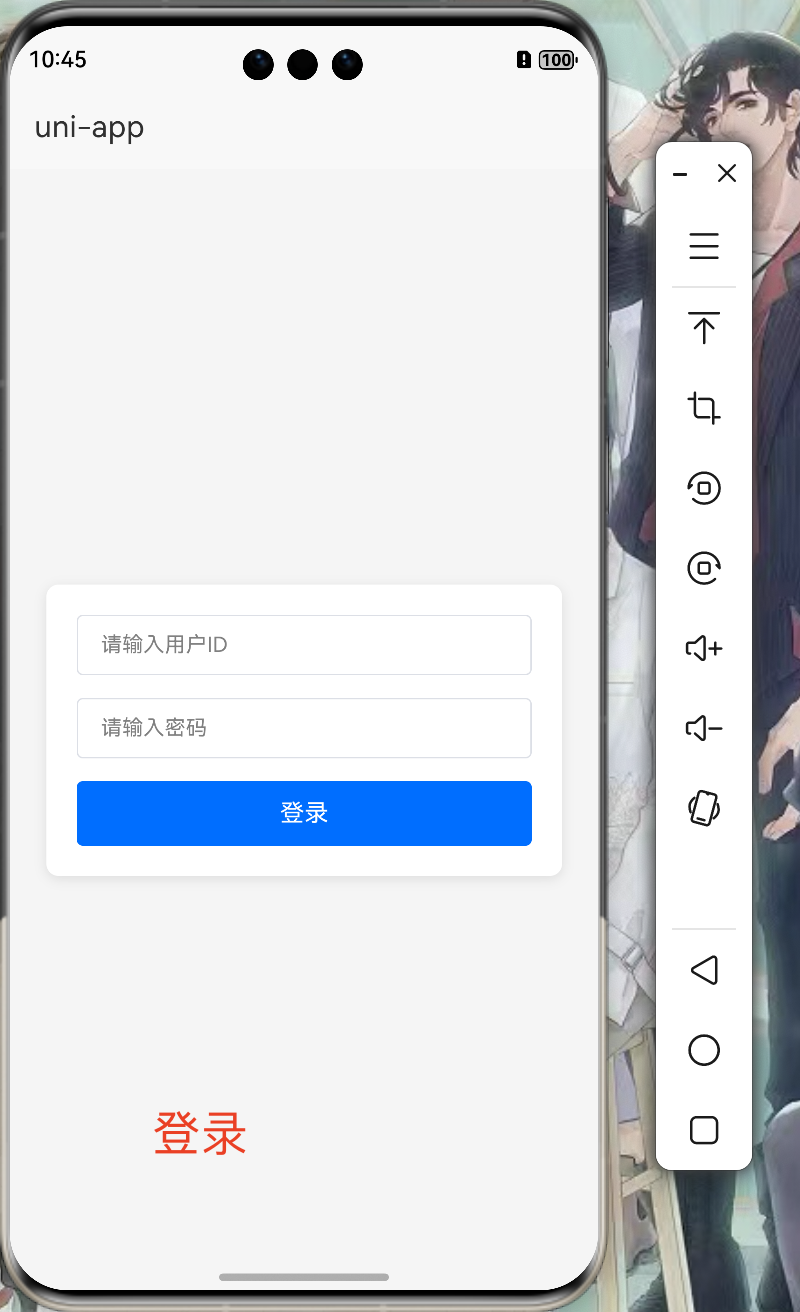The width and height of the screenshot is (800, 1312).
Task: Decrease volume with speaker minus icon
Action: point(704,728)
